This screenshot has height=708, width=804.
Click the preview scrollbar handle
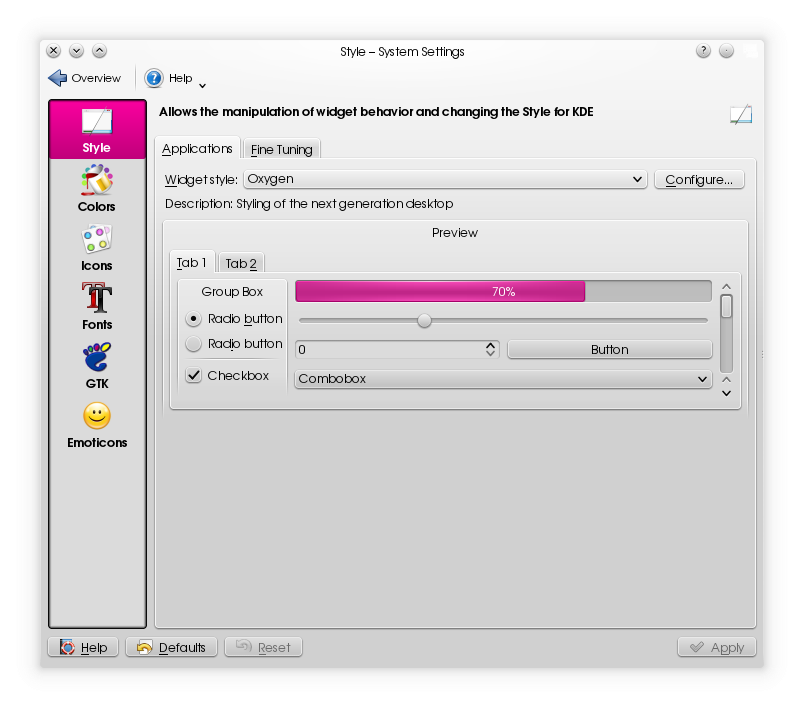[x=726, y=306]
